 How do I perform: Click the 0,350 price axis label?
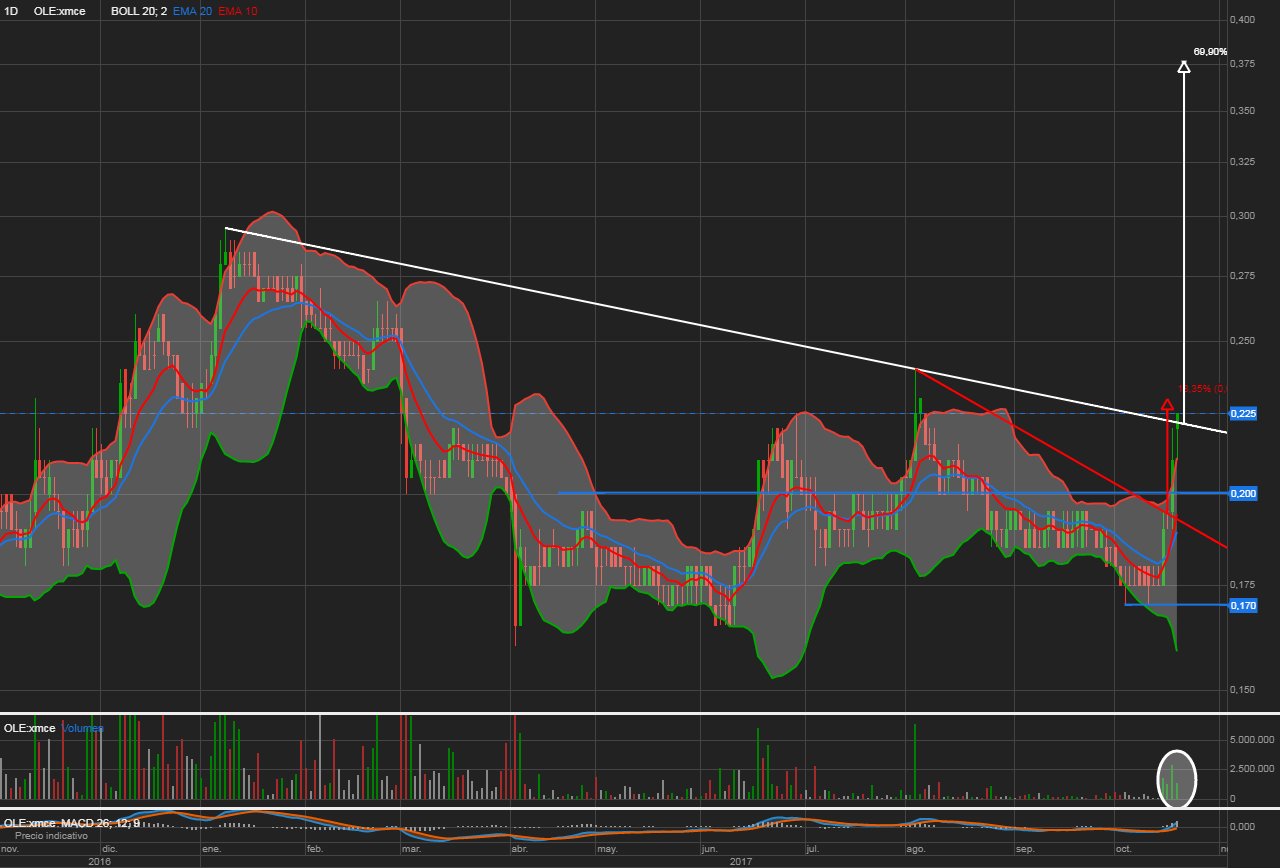(x=1243, y=110)
